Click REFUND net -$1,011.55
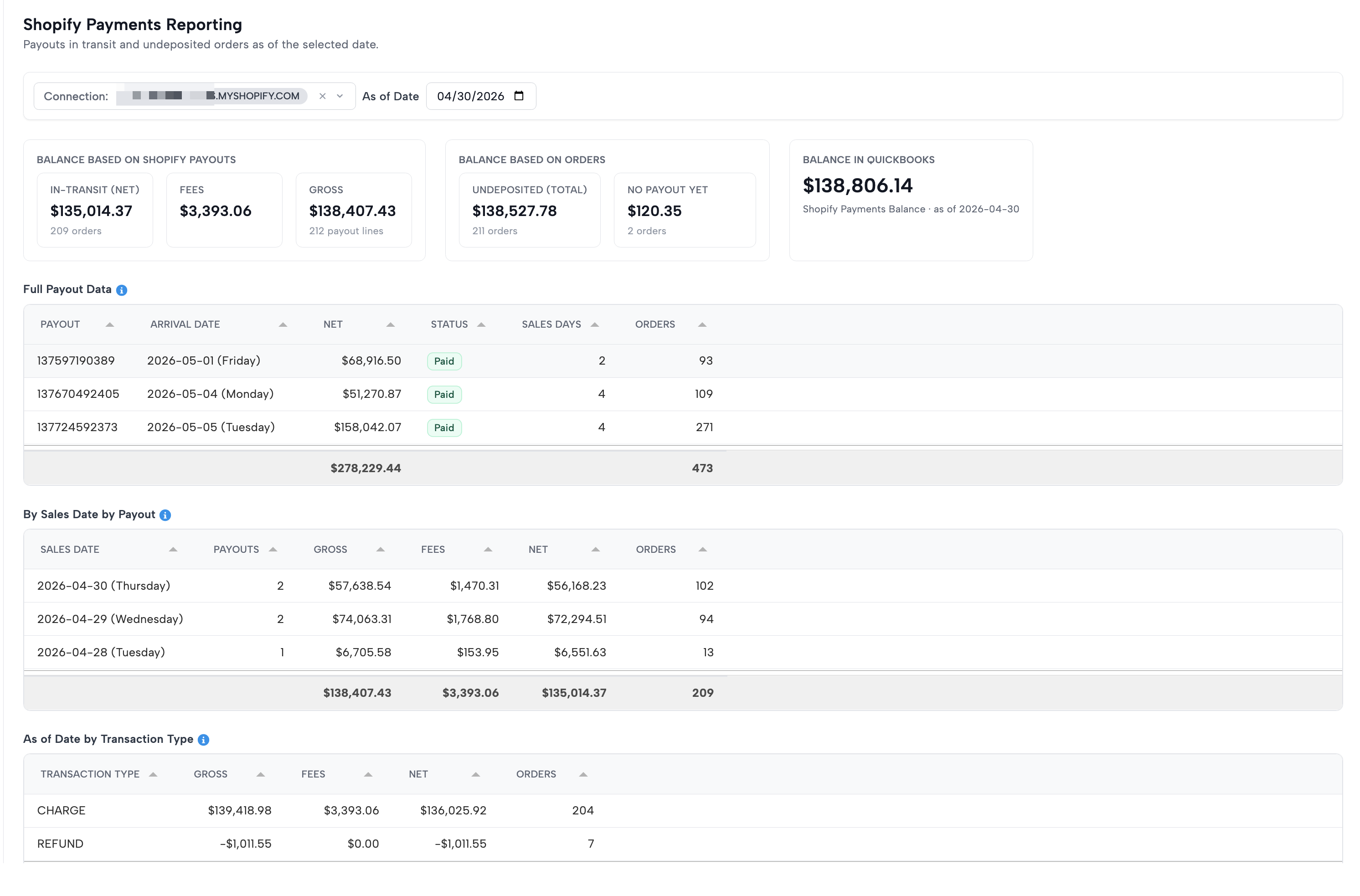The height and width of the screenshot is (896, 1360). 461,844
